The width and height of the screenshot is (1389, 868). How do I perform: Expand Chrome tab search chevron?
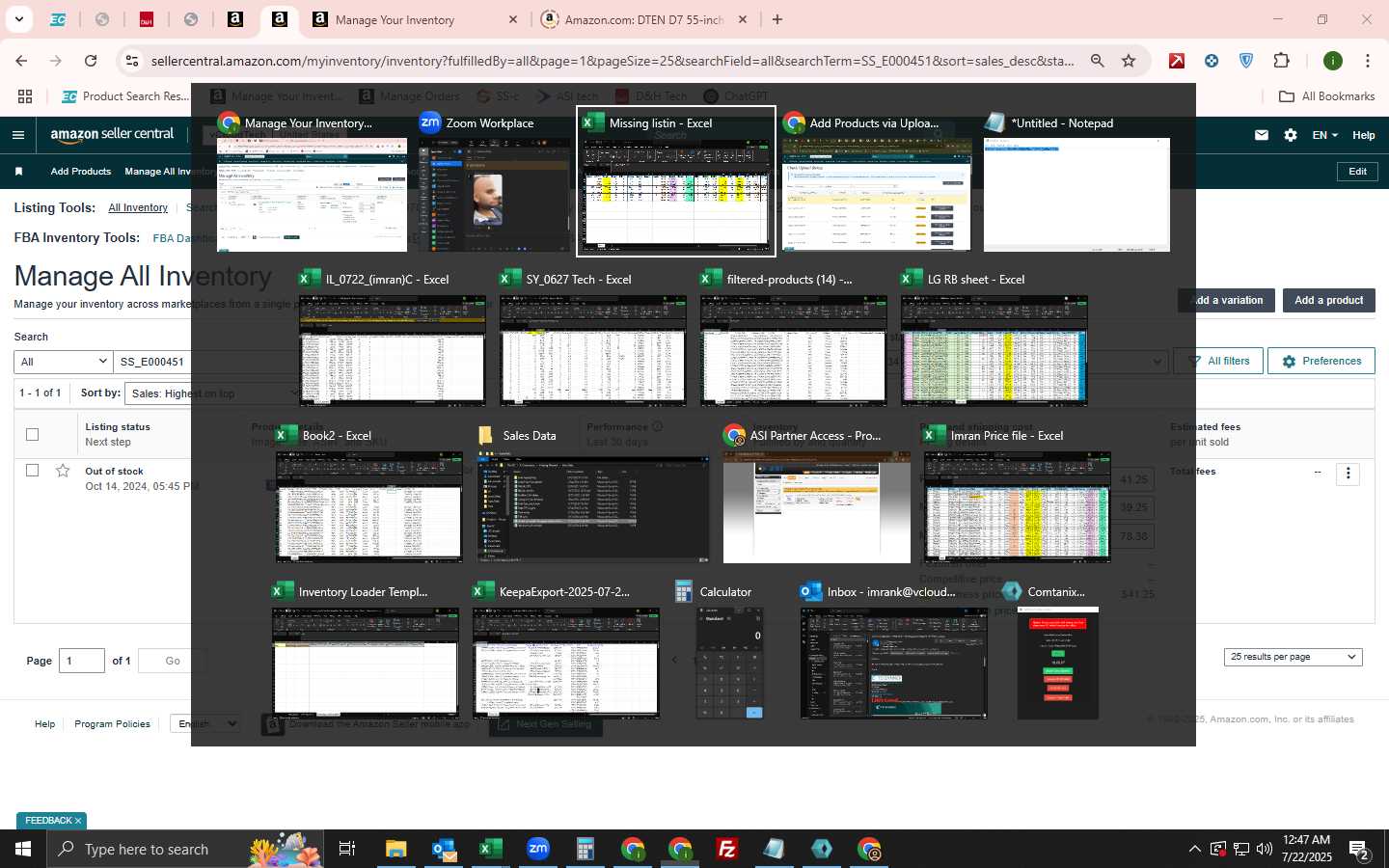pyautogui.click(x=18, y=19)
